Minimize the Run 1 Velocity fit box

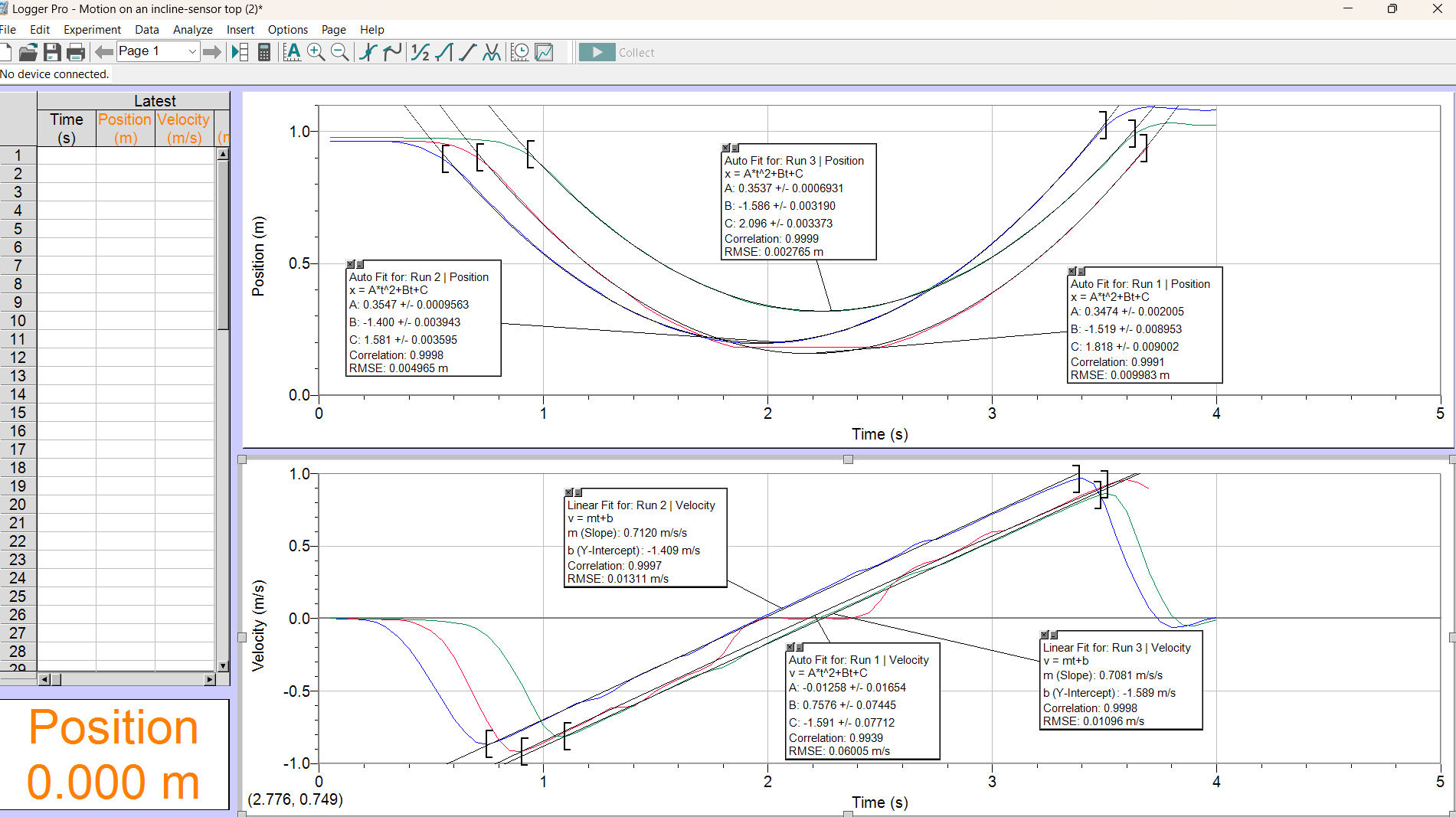(x=799, y=647)
